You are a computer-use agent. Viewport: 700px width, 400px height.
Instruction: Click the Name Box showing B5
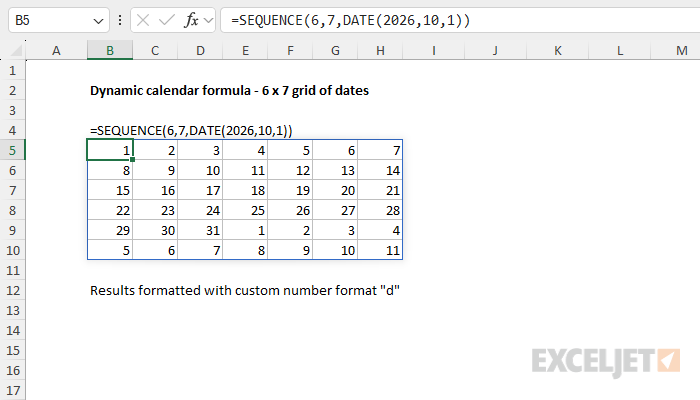[59, 20]
